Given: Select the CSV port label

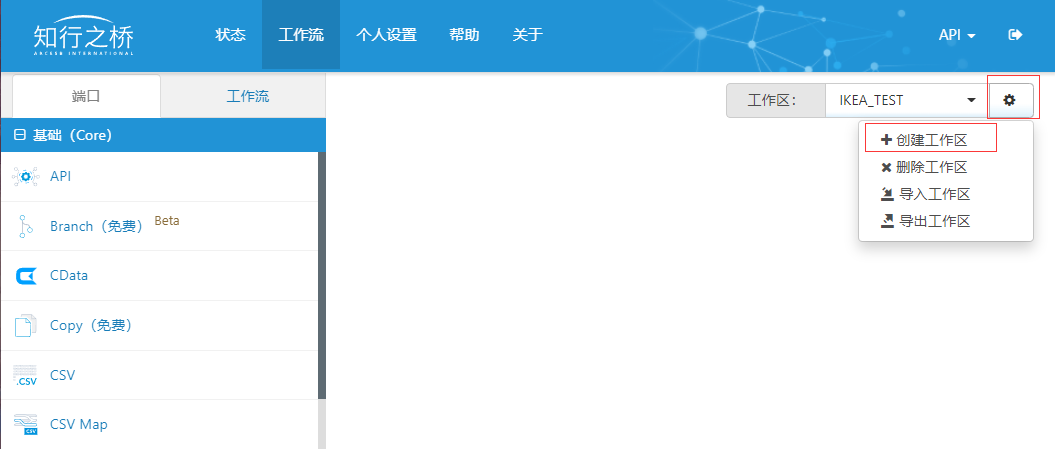Looking at the screenshot, I should pyautogui.click(x=63, y=375).
